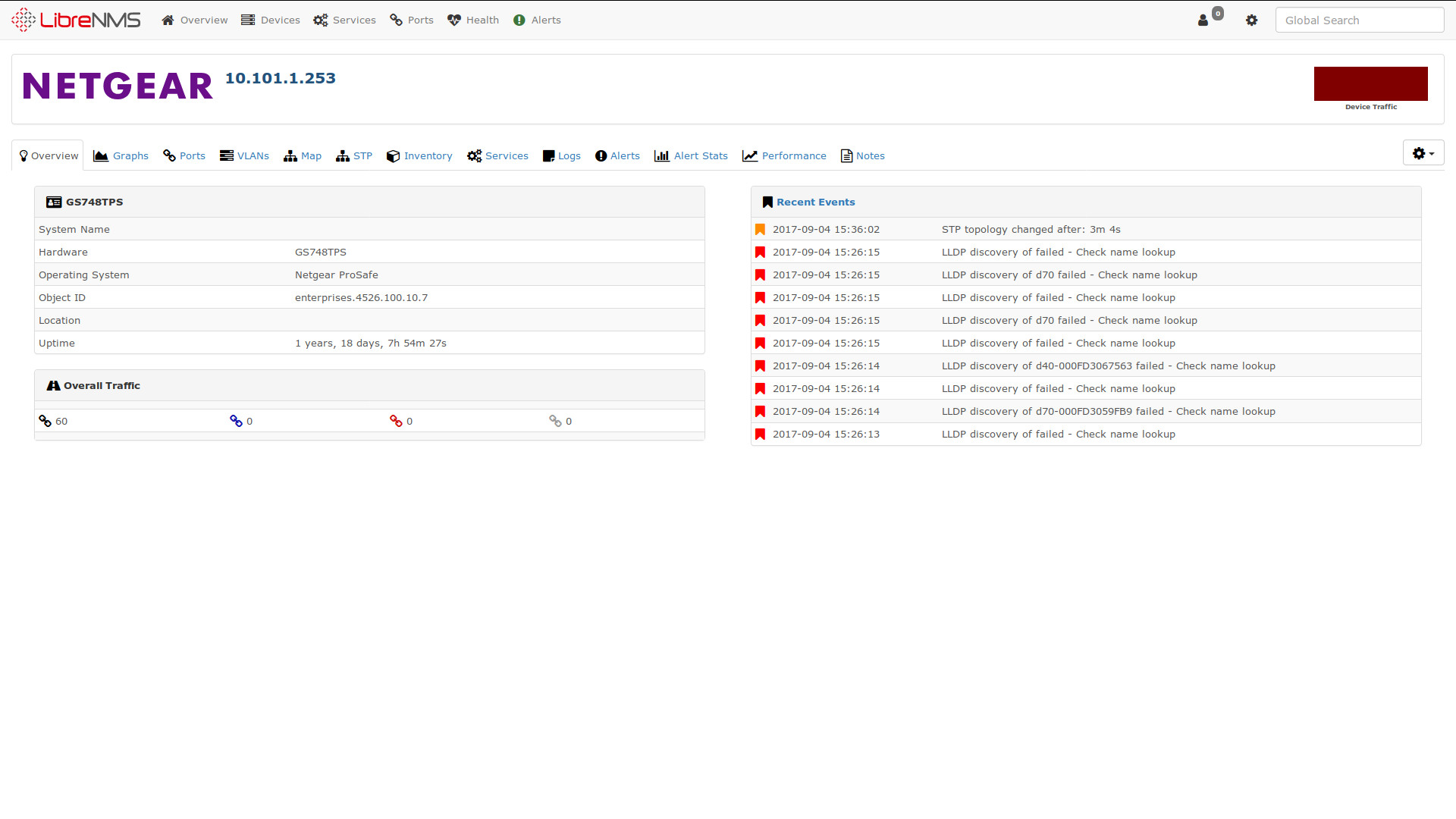The height and width of the screenshot is (819, 1456).
Task: Switch to the VLANs tab
Action: point(244,155)
